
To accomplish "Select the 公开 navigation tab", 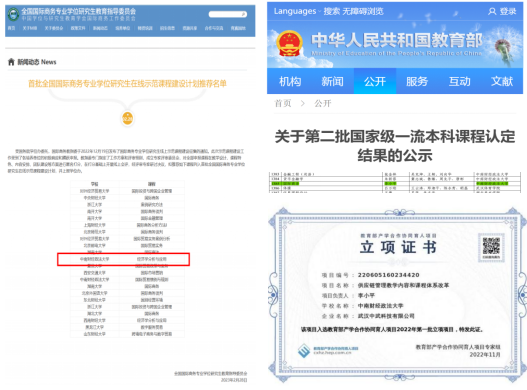I will (375, 81).
